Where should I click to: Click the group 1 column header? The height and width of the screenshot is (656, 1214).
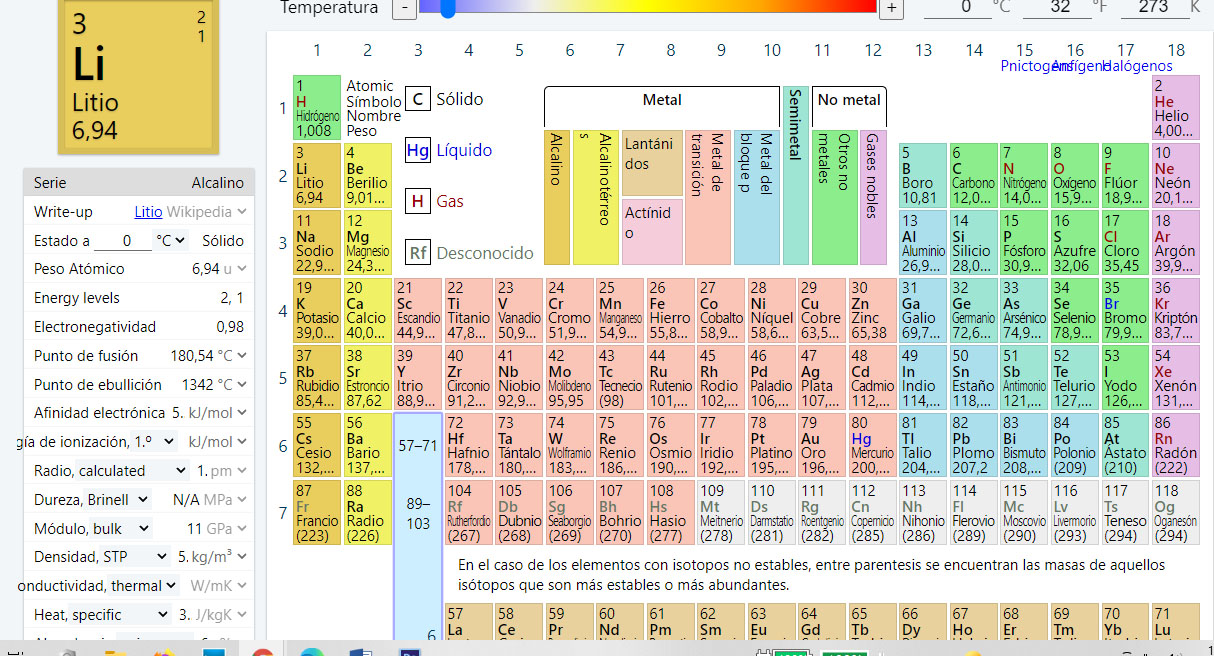click(x=317, y=50)
